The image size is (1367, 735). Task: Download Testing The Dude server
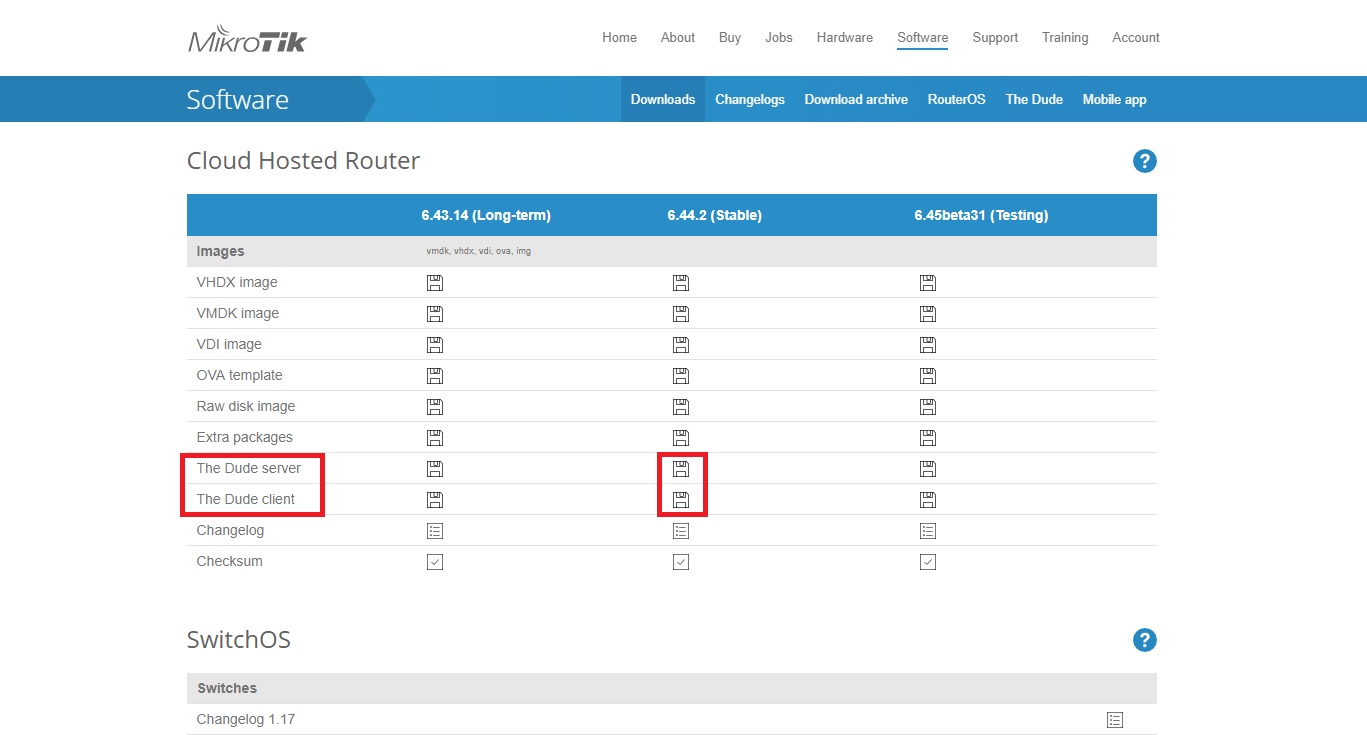[928, 469]
